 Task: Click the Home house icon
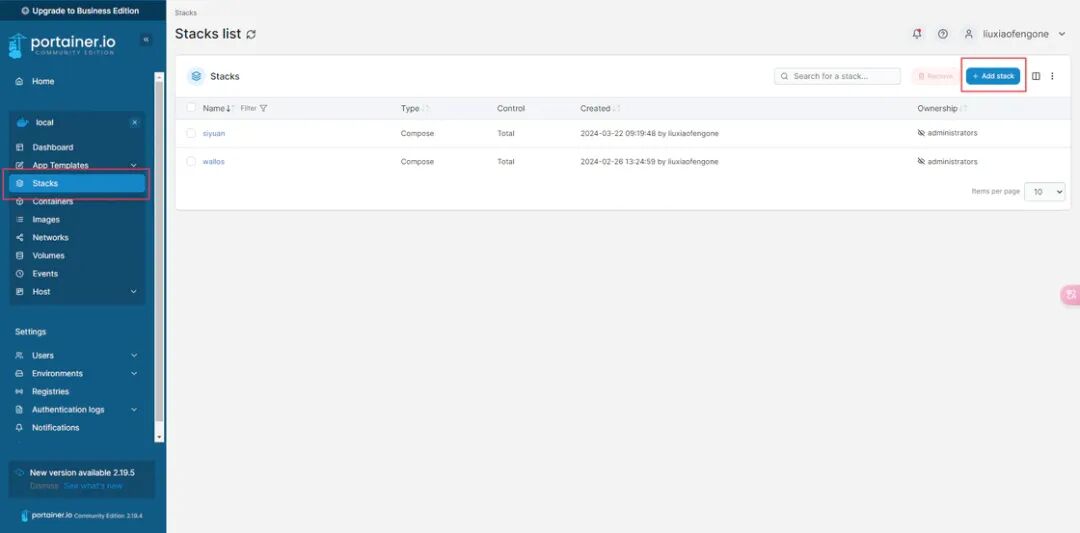tap(19, 81)
